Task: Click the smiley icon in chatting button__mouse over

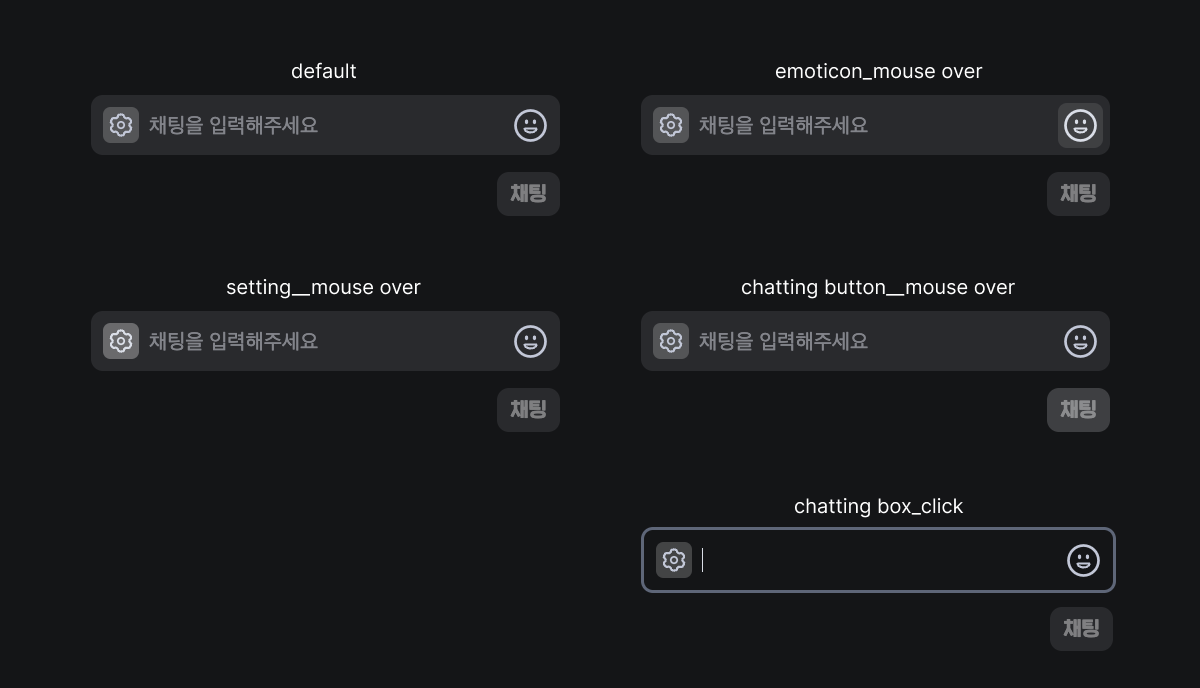Action: pos(1080,341)
